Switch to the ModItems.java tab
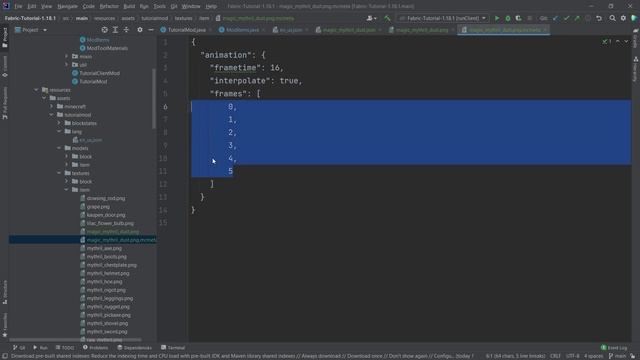640x360 pixels. click(242, 30)
